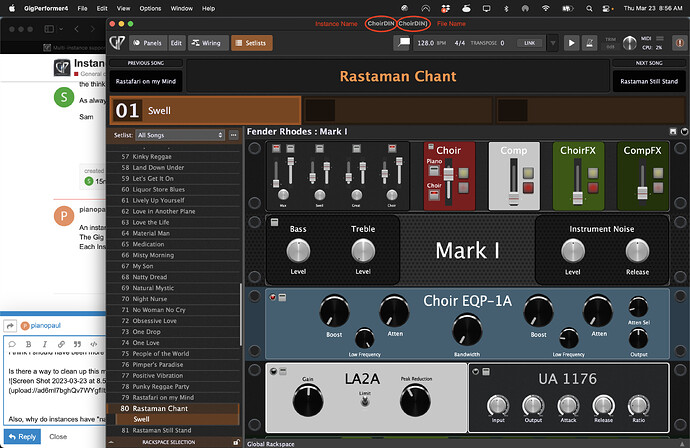Select song 71 No Woman No Cry

point(174,310)
